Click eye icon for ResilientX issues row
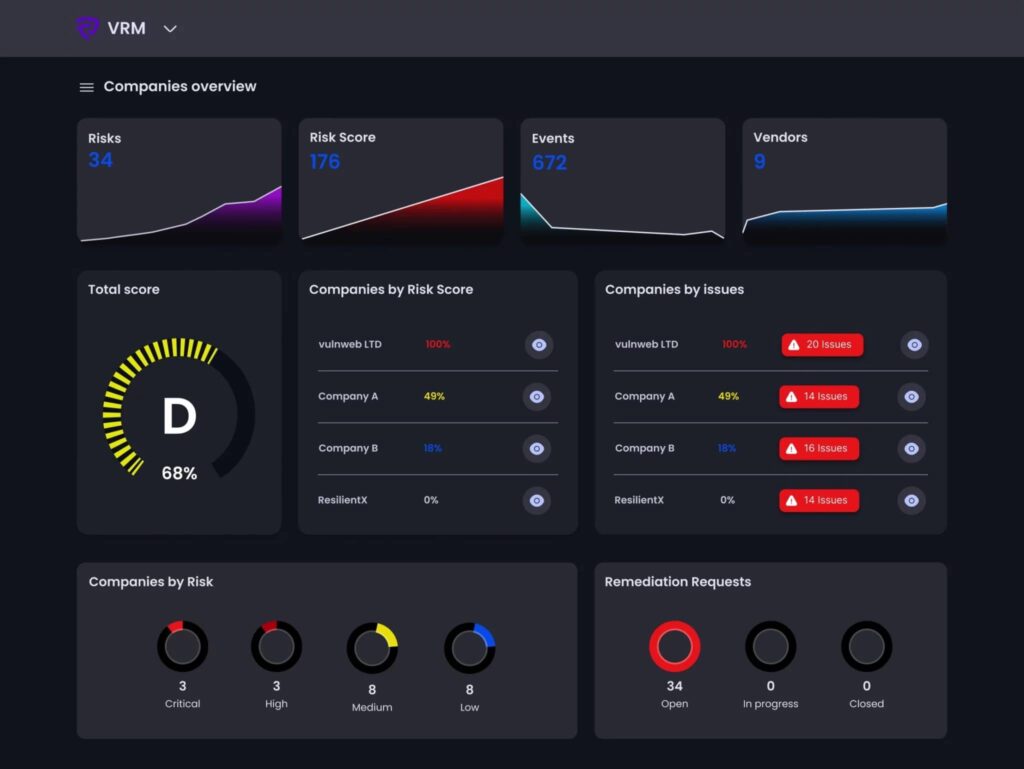Viewport: 1024px width, 769px height. 911,500
